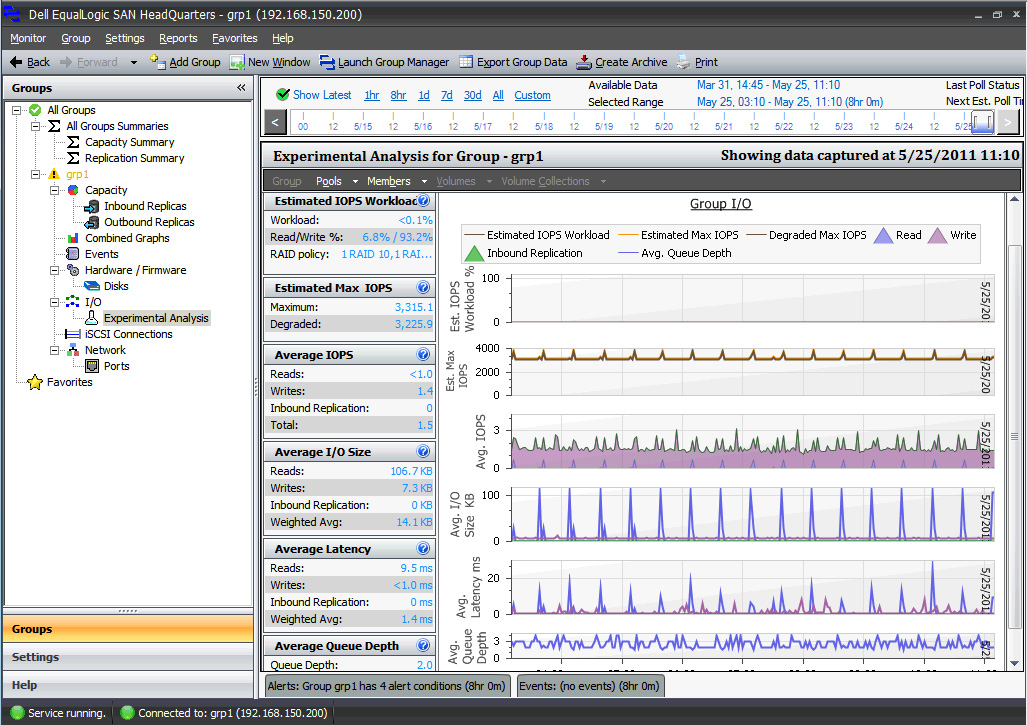1027x725 pixels.
Task: Open a New Window from toolbar
Action: click(x=238, y=62)
